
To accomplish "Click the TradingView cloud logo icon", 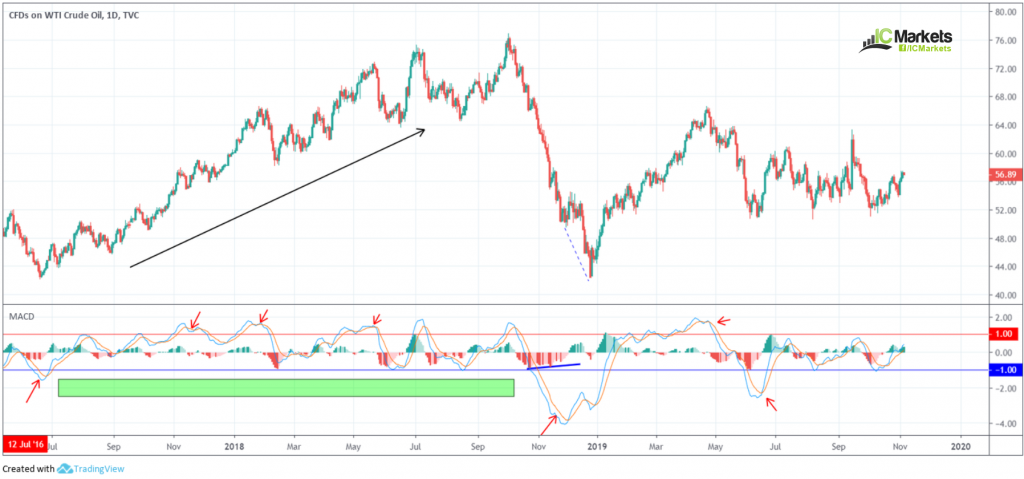I will point(65,469).
